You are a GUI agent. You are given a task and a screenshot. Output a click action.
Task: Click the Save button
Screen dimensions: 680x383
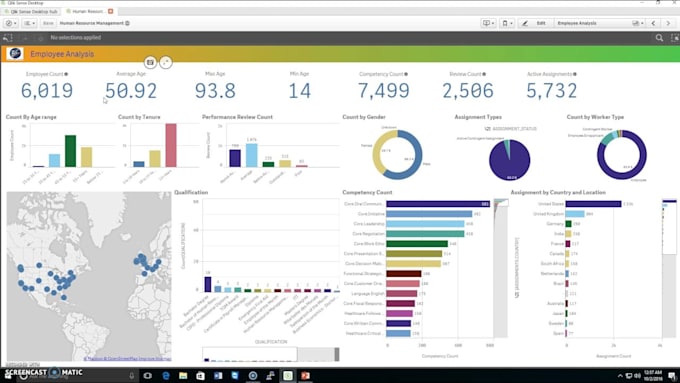click(x=48, y=23)
